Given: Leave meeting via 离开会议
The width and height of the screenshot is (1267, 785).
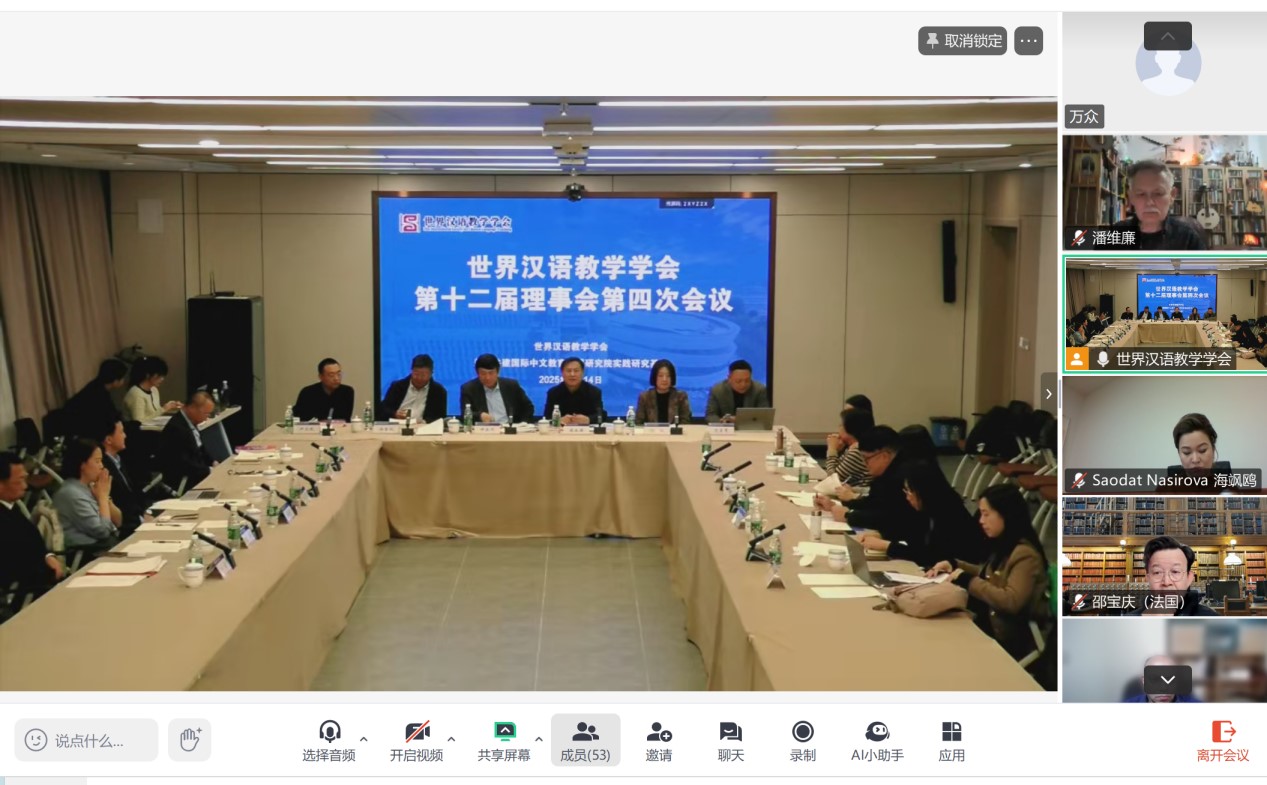Looking at the screenshot, I should [1223, 741].
